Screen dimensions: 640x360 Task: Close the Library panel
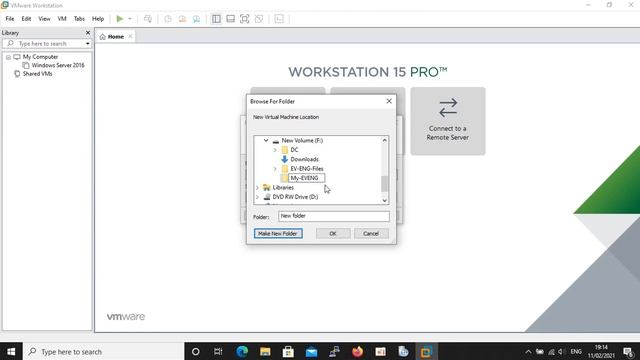point(88,33)
